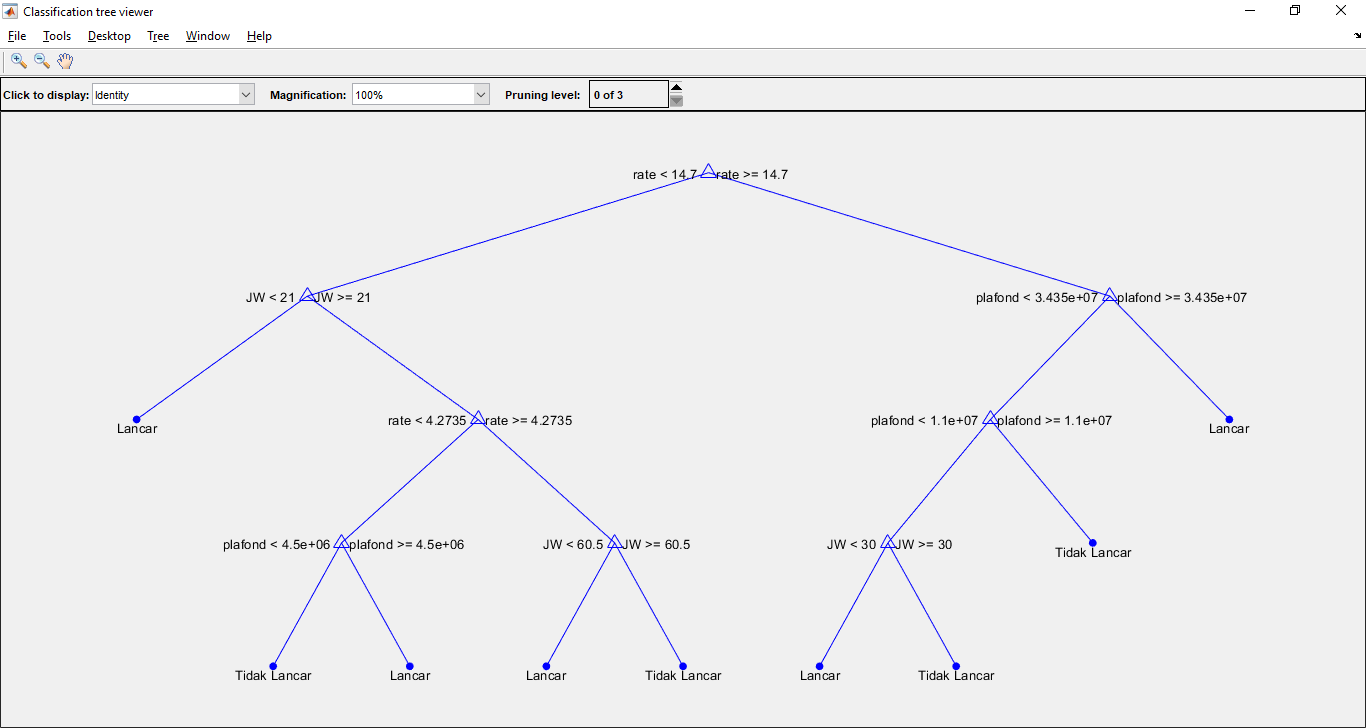Select the Zoom Out magnifier tool

click(42, 61)
